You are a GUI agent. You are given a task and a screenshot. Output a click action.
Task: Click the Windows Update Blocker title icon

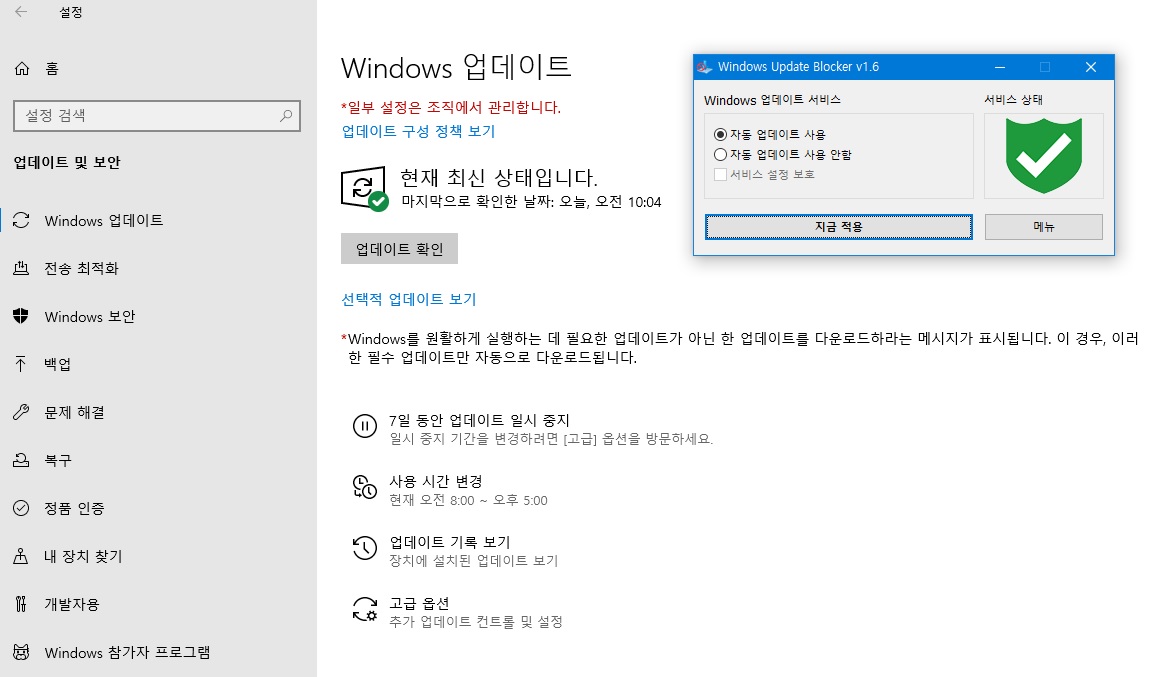tap(704, 67)
